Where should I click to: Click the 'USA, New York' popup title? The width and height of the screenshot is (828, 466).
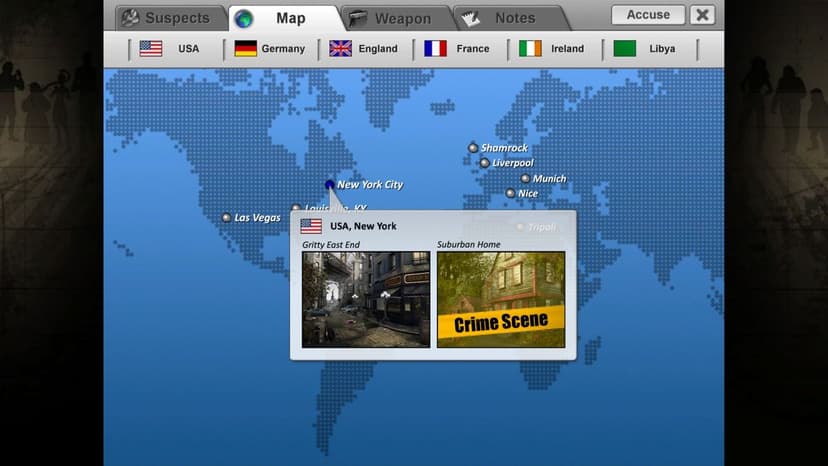tap(363, 226)
